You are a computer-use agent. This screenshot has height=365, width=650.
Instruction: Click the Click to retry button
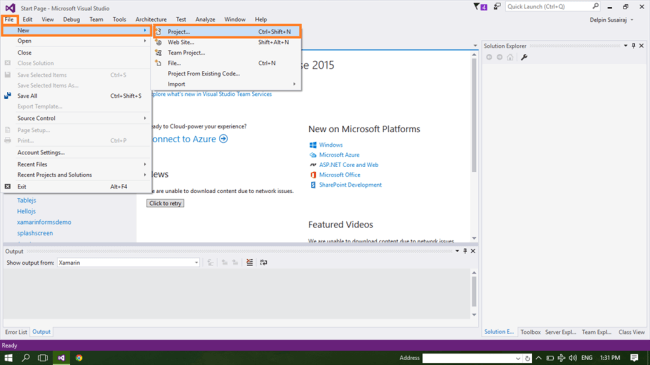pyautogui.click(x=165, y=203)
